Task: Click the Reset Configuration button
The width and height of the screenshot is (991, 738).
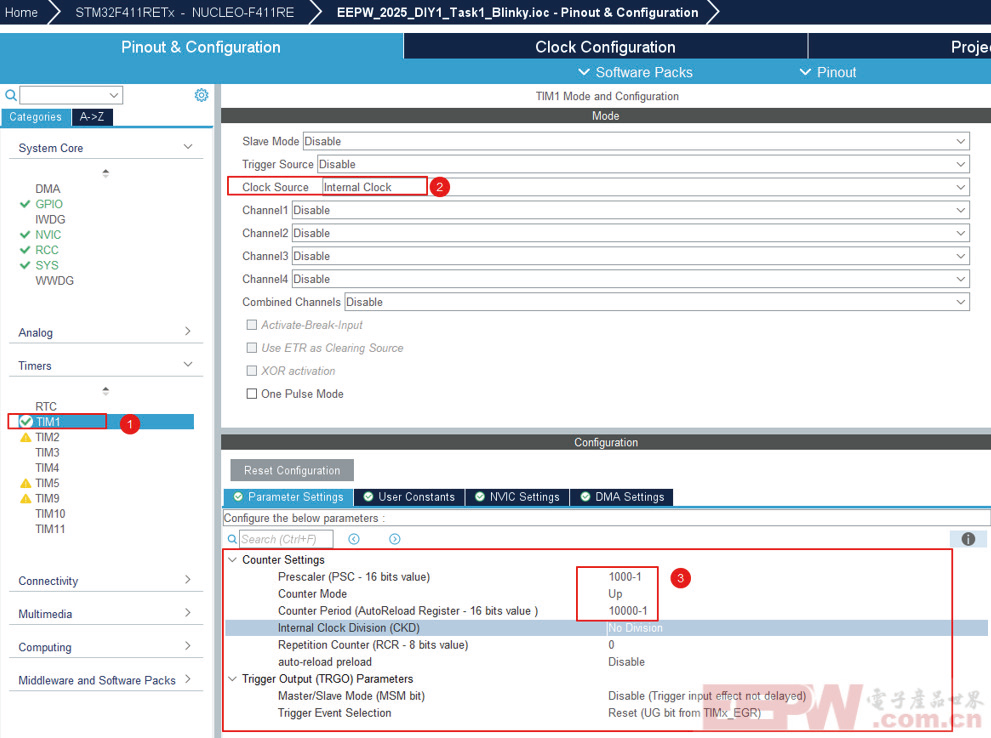Action: (x=292, y=470)
